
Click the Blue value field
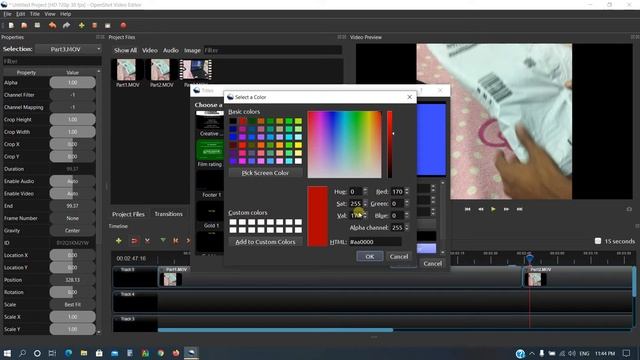pyautogui.click(x=399, y=215)
